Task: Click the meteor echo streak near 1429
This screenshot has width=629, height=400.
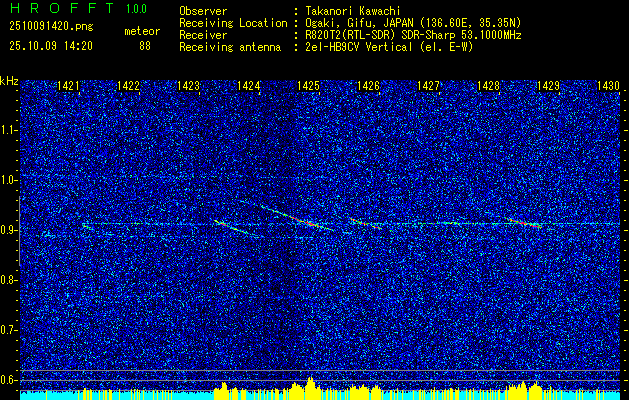Action: (525, 223)
